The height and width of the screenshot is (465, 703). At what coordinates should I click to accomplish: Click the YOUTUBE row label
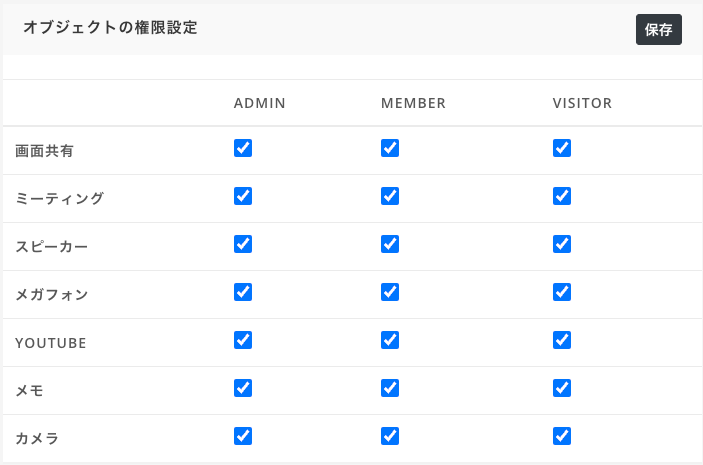point(51,343)
